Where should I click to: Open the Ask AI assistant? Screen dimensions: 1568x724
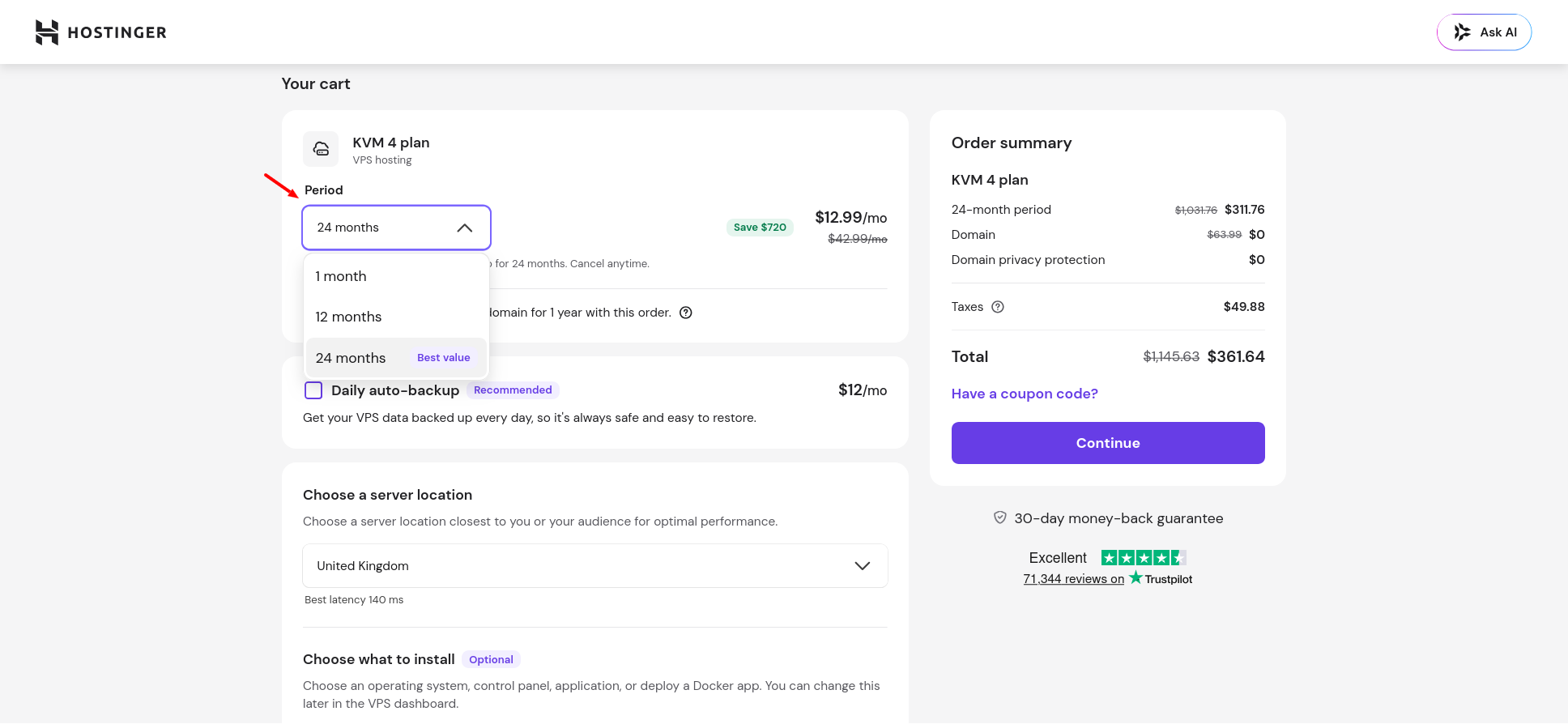(x=1484, y=32)
